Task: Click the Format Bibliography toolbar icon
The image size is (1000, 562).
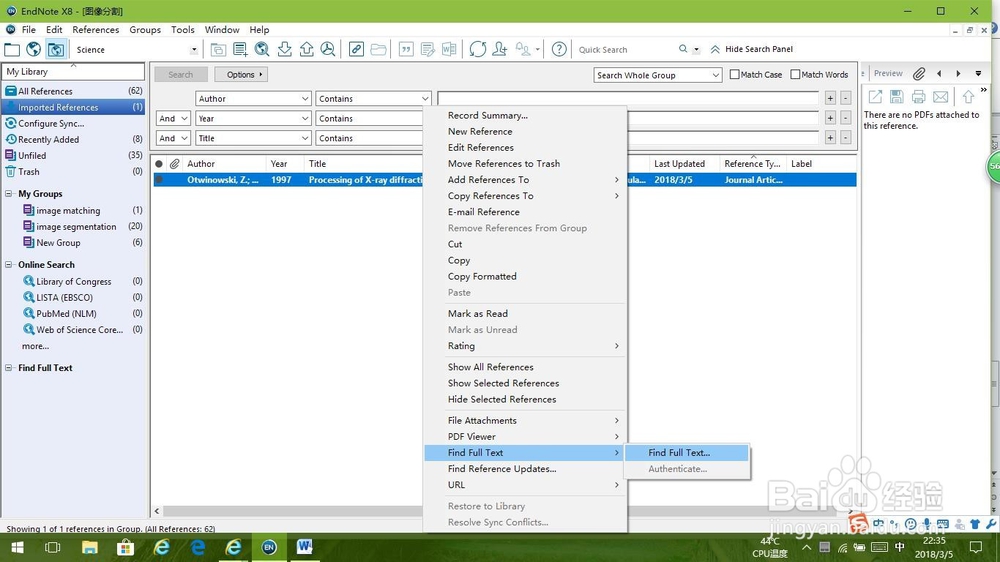Action: click(x=428, y=49)
